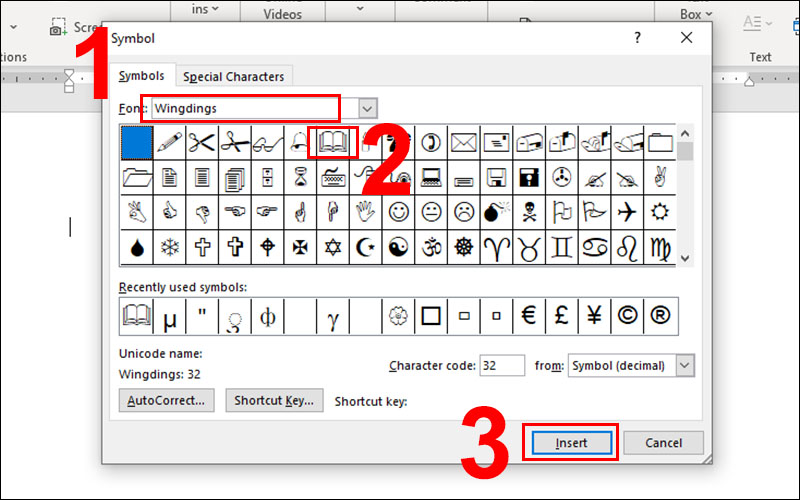The height and width of the screenshot is (500, 800).
Task: Select the hourglass symbol
Action: click(300, 178)
